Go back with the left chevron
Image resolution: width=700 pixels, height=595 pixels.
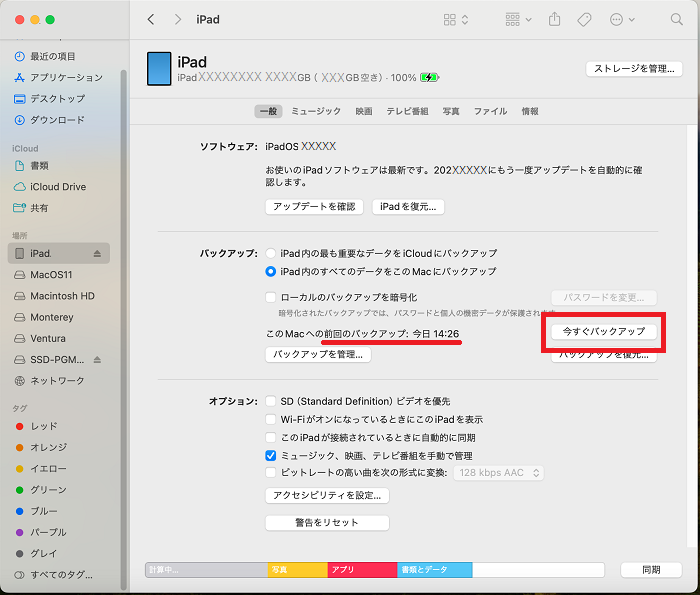[151, 19]
